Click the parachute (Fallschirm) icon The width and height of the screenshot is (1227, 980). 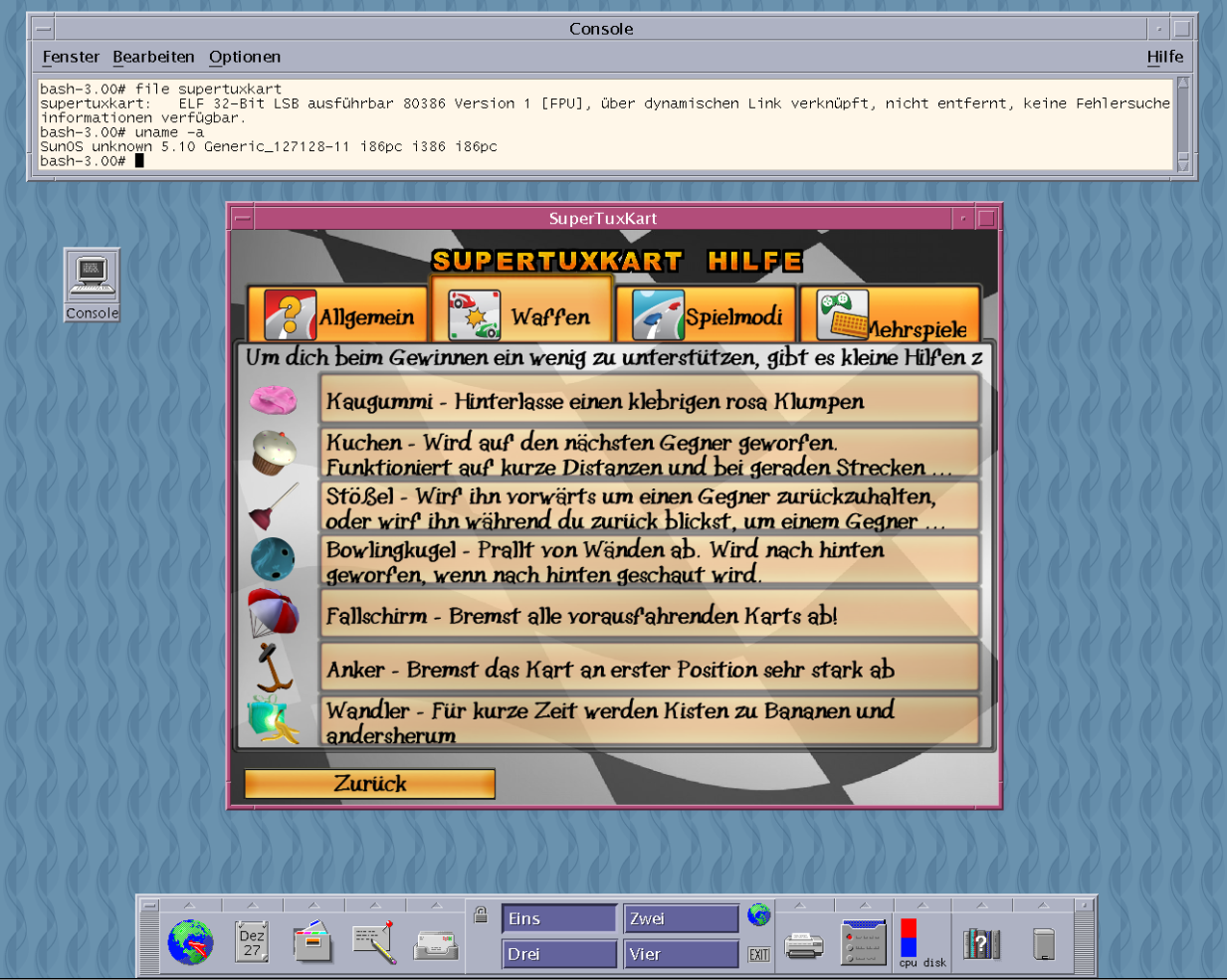pyautogui.click(x=273, y=613)
